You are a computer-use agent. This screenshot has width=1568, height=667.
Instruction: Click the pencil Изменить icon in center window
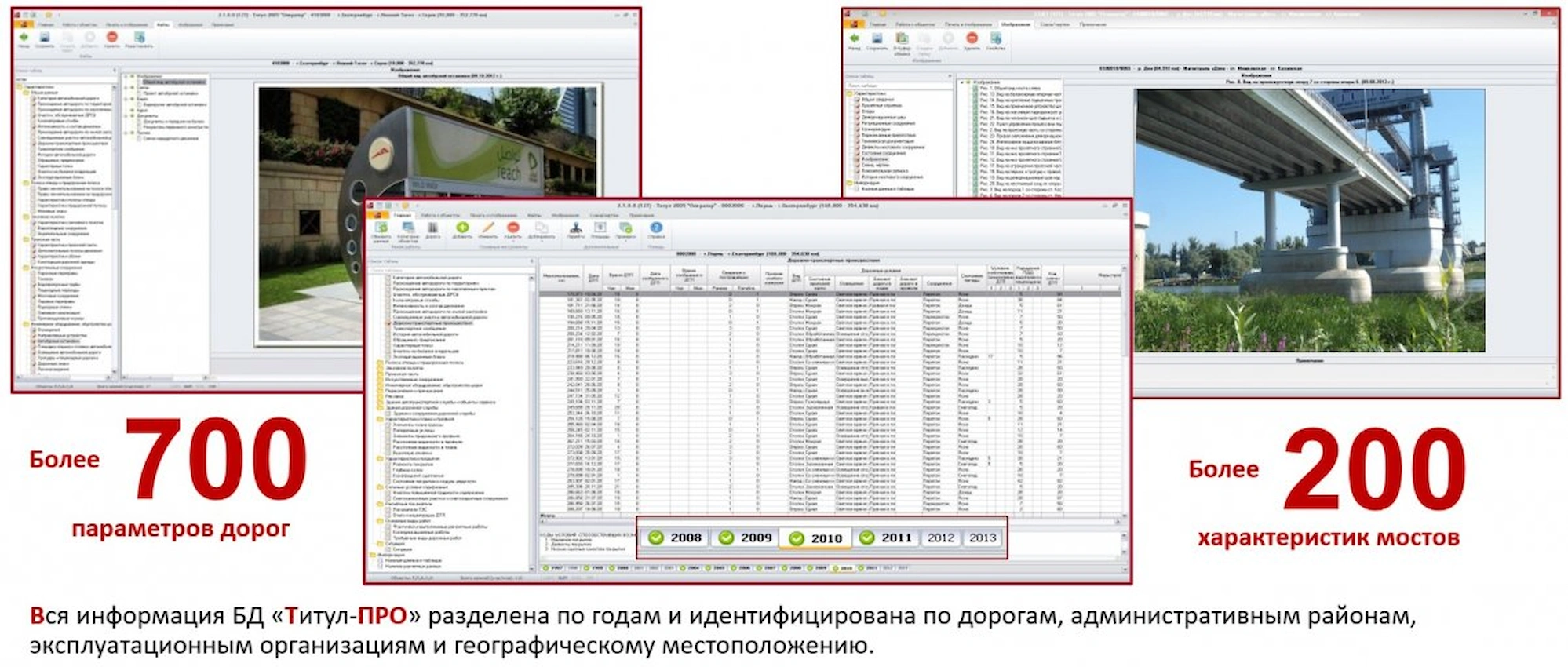[487, 228]
